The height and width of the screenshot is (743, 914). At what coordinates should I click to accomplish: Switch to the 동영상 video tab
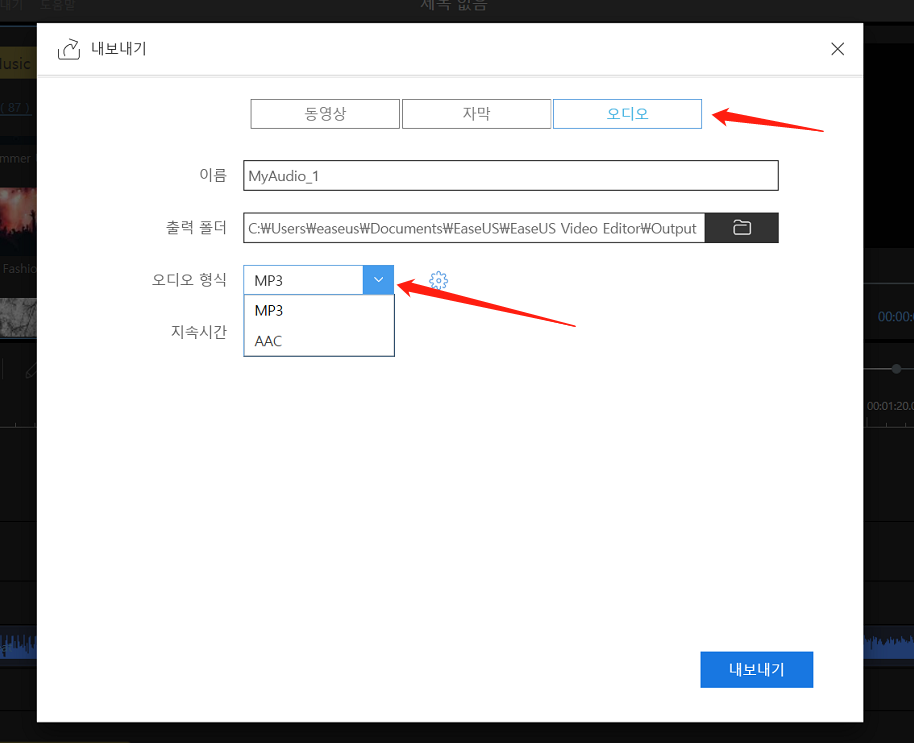click(325, 114)
